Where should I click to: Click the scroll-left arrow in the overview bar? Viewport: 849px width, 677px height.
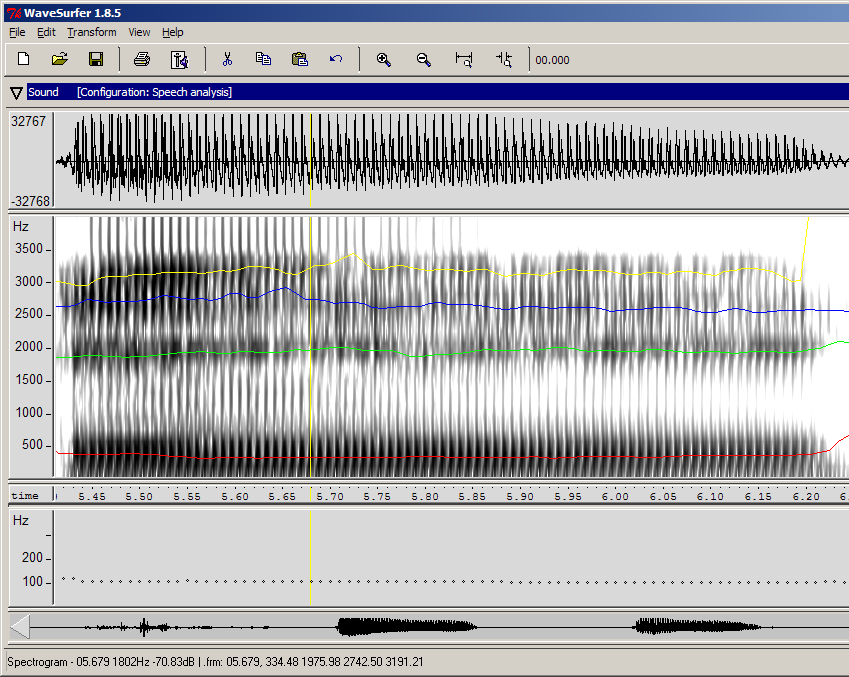(20, 627)
